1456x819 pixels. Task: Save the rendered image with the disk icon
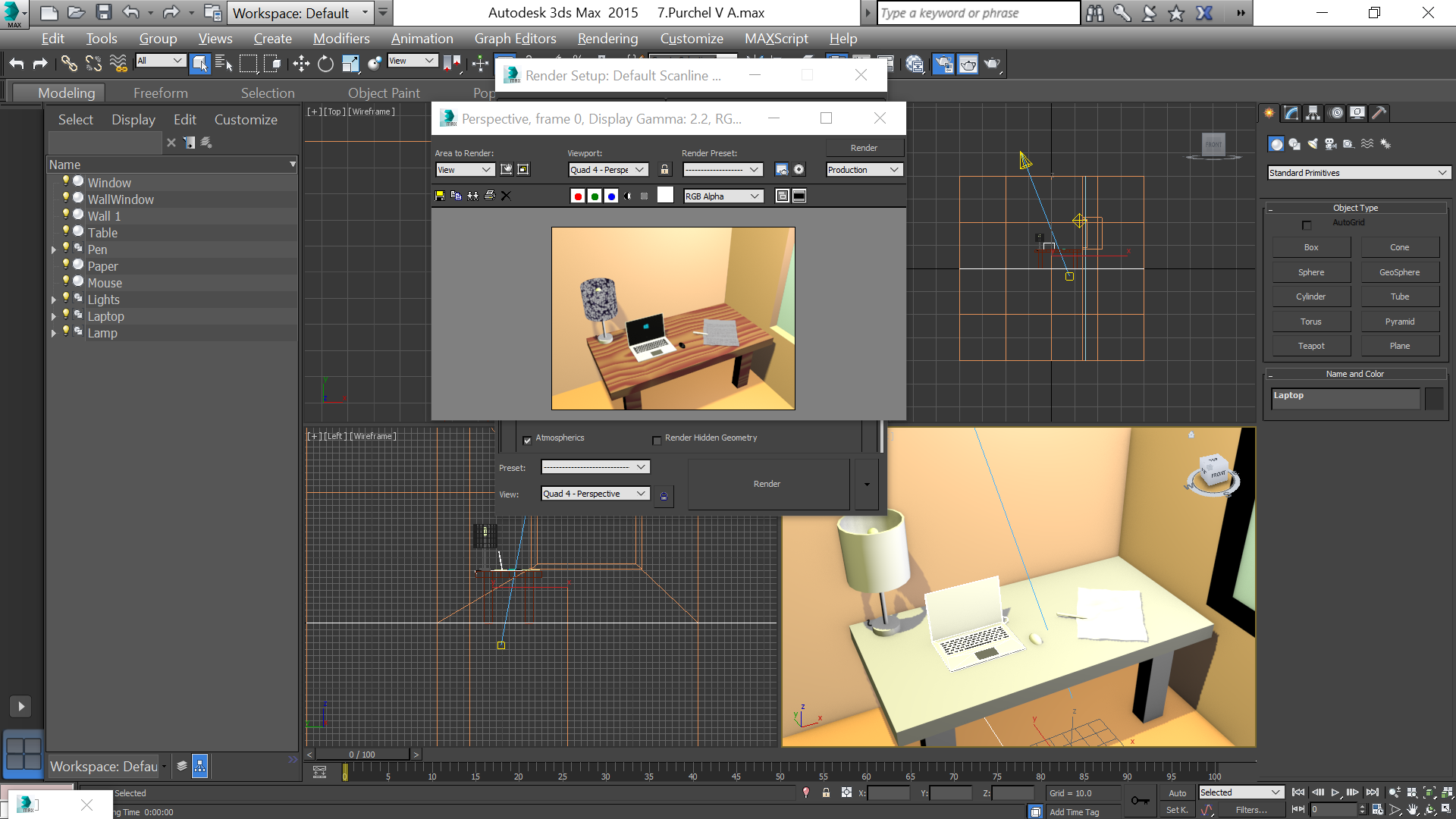(440, 196)
